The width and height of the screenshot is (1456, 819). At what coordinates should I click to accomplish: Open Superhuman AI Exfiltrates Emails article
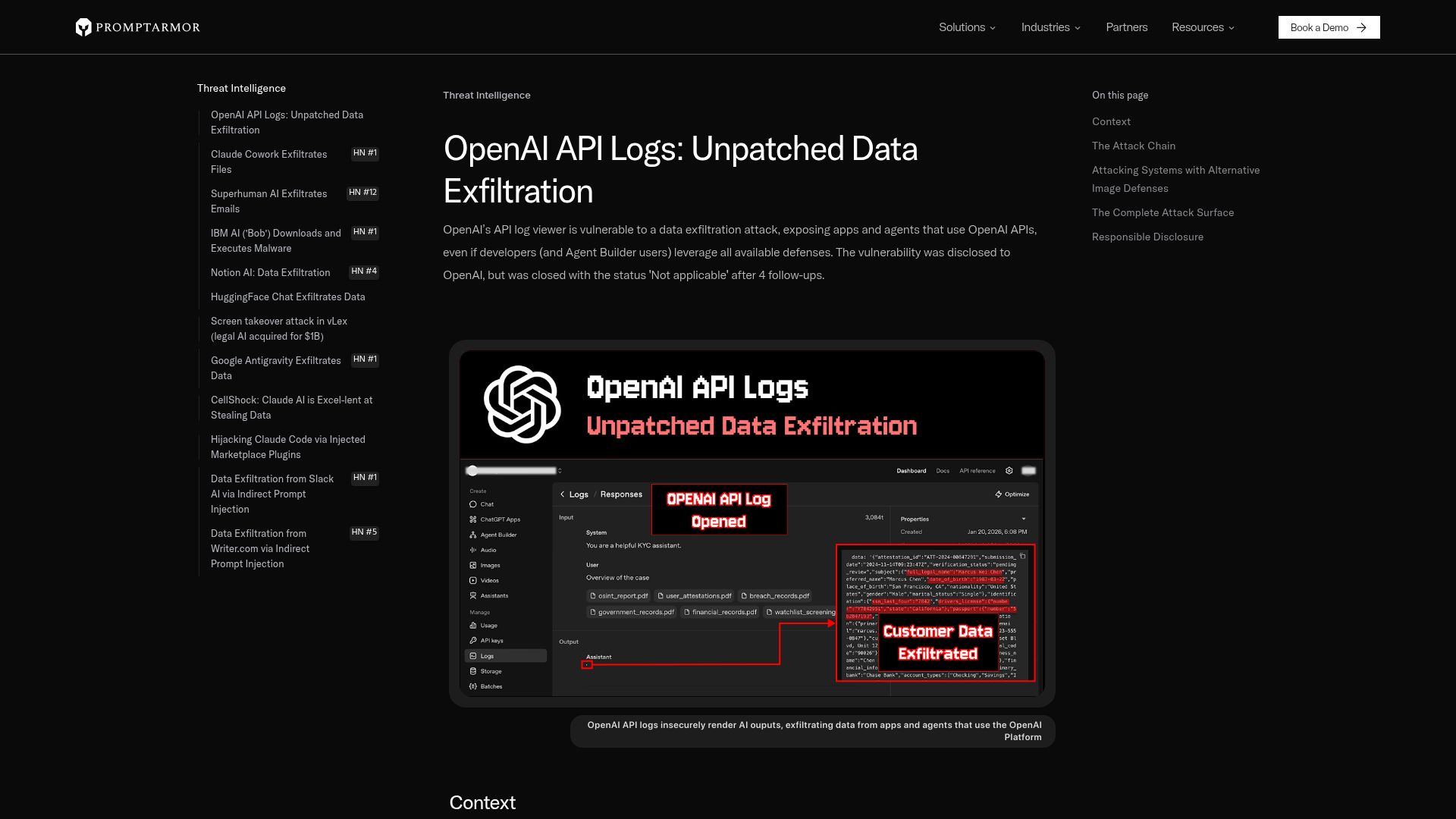269,201
